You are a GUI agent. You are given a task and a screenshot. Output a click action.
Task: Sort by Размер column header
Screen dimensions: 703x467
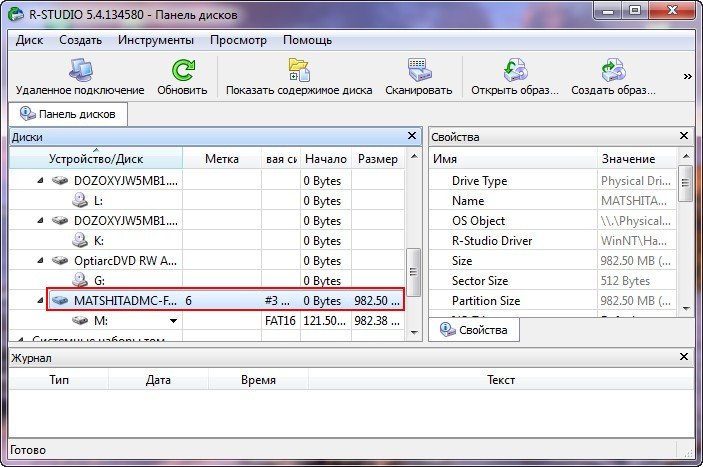pos(378,159)
